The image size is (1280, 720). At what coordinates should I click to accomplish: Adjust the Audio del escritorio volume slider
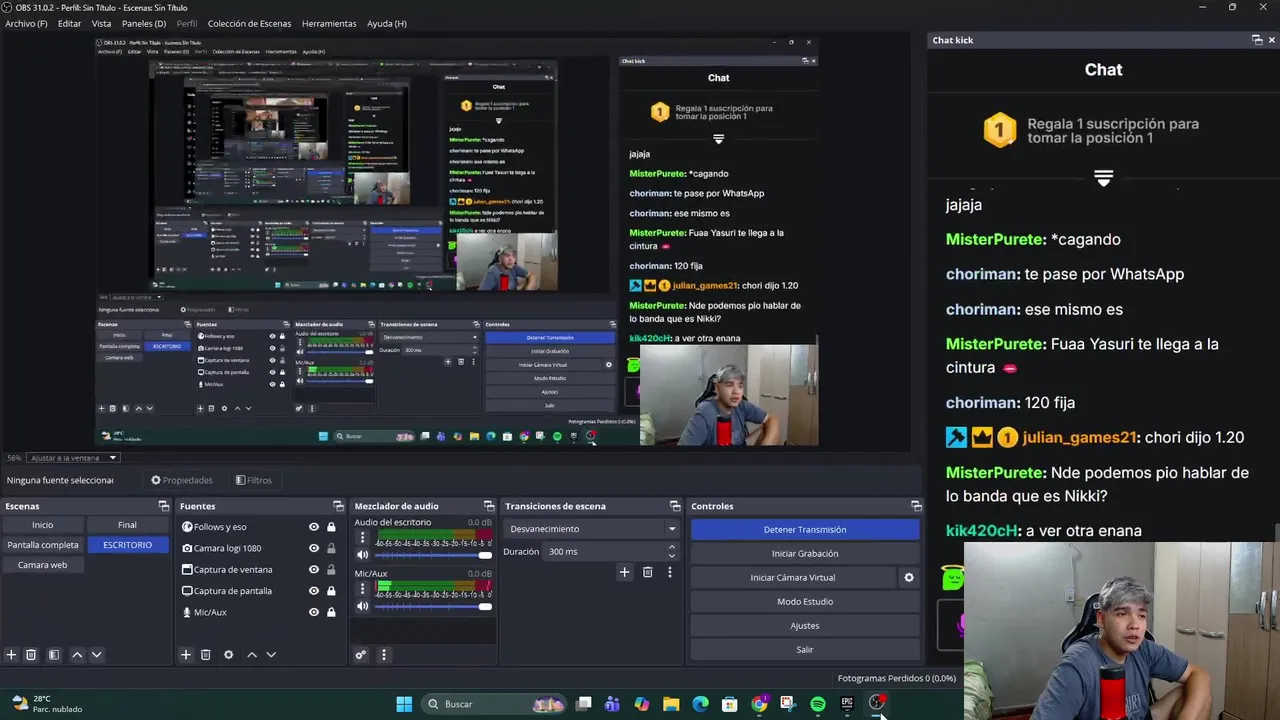tap(433, 555)
